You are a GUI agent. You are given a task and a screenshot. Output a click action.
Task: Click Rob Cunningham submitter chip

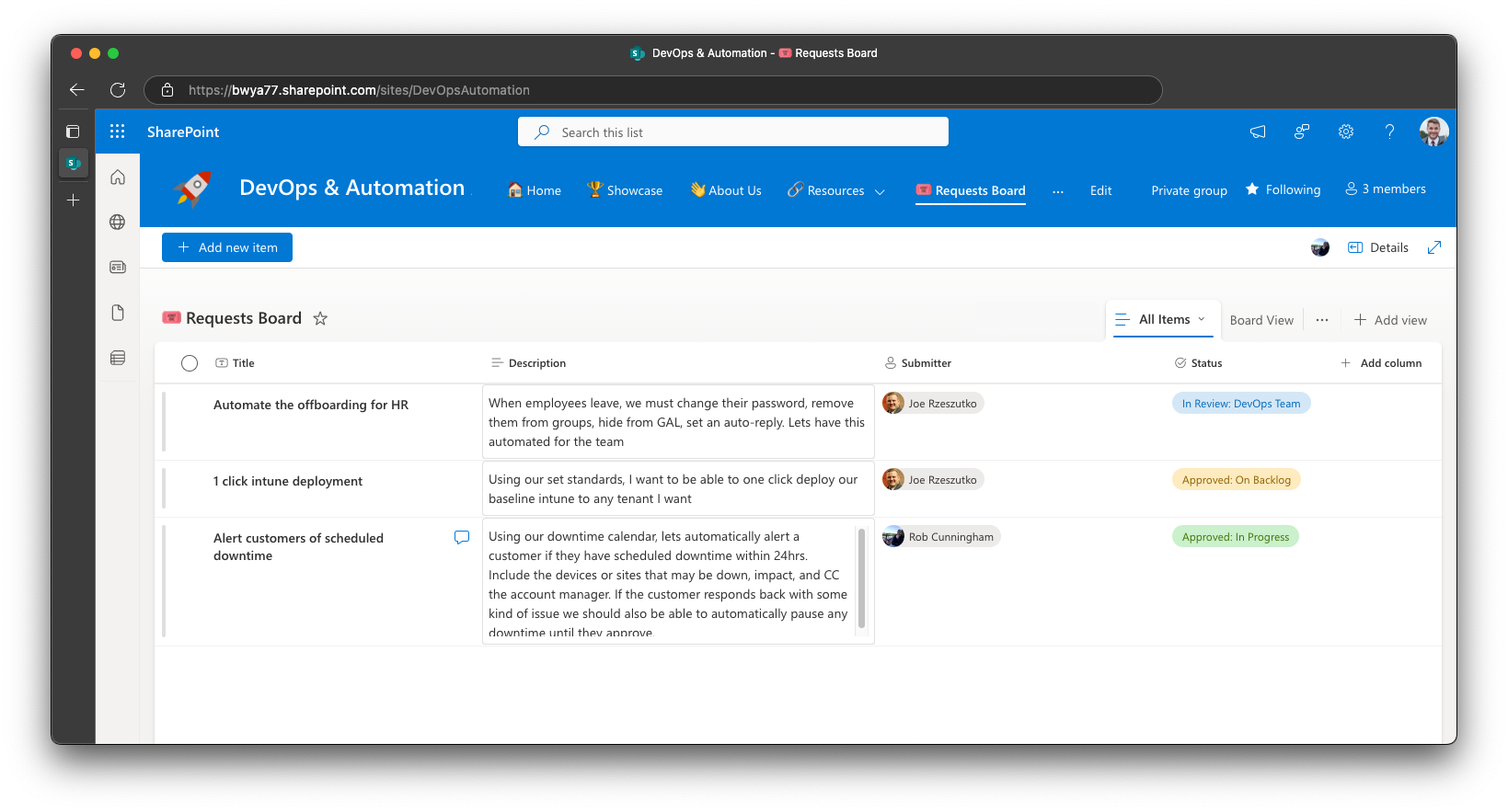click(x=941, y=537)
